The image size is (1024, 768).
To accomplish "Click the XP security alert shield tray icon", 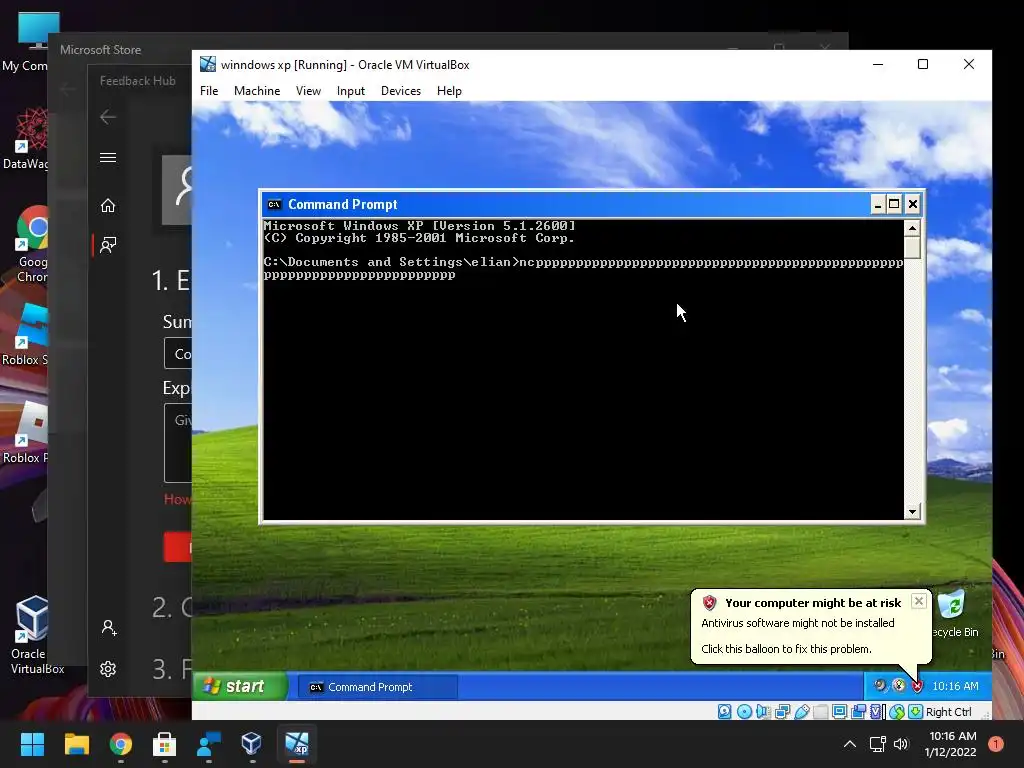I will pyautogui.click(x=918, y=686).
